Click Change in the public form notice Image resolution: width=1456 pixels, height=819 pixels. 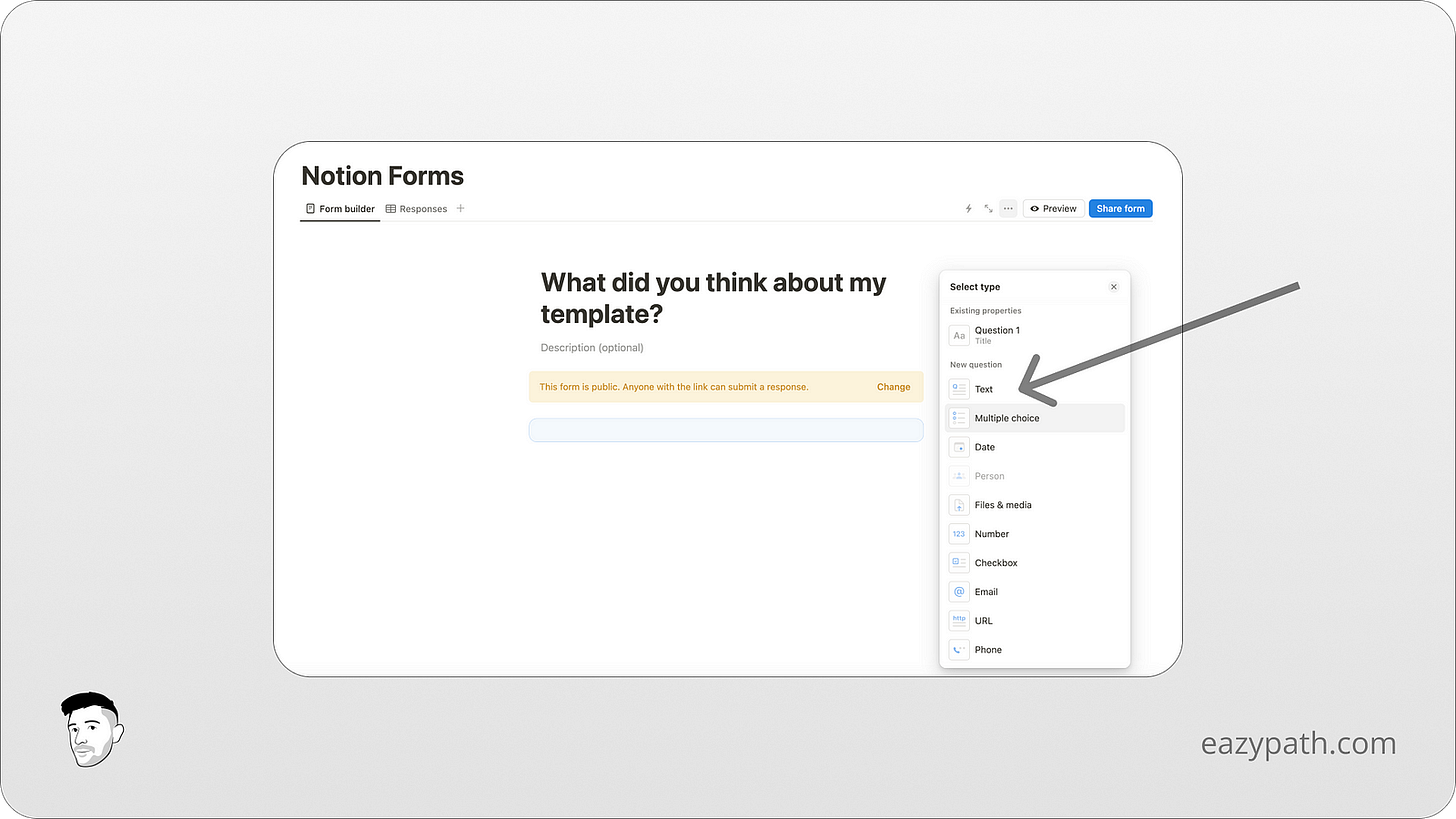coord(893,387)
